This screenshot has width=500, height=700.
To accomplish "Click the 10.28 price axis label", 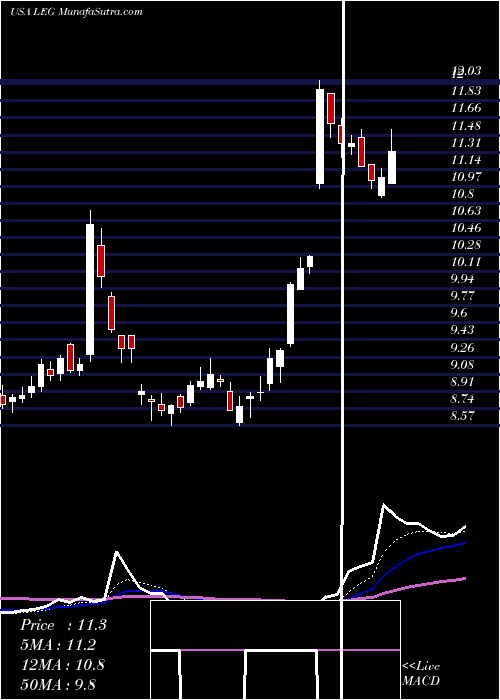I will coord(466,245).
